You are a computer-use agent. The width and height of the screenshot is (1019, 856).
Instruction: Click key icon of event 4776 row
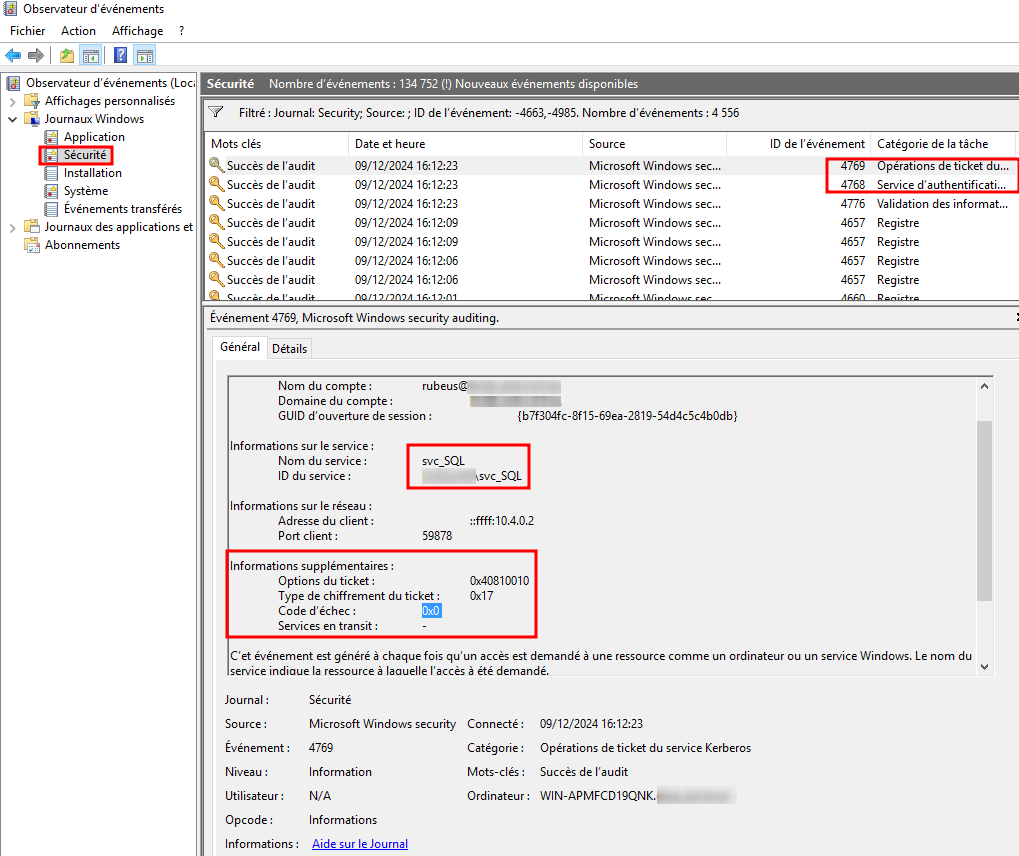[x=216, y=203]
